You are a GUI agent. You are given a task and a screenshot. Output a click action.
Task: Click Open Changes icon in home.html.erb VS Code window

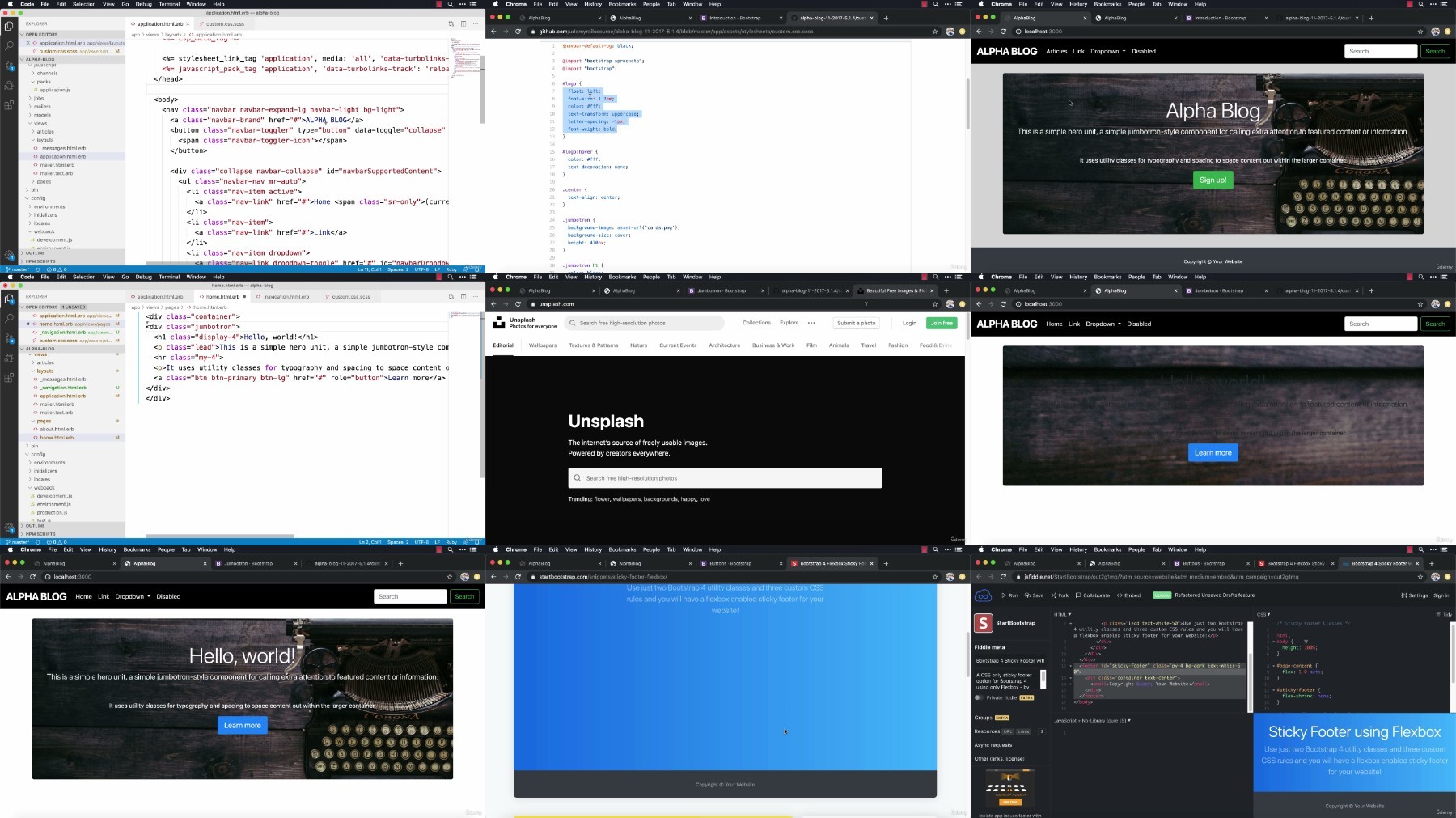click(451, 297)
